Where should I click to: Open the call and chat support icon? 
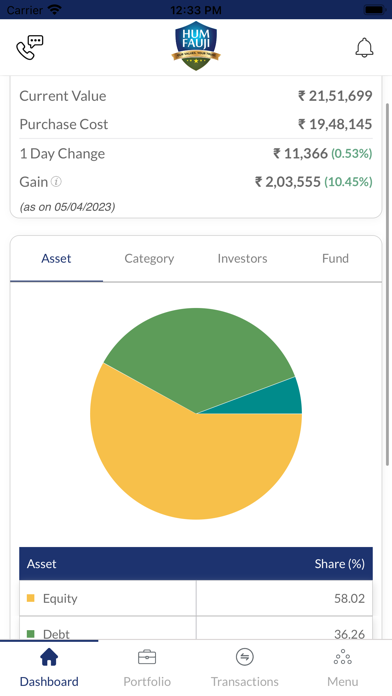[30, 47]
